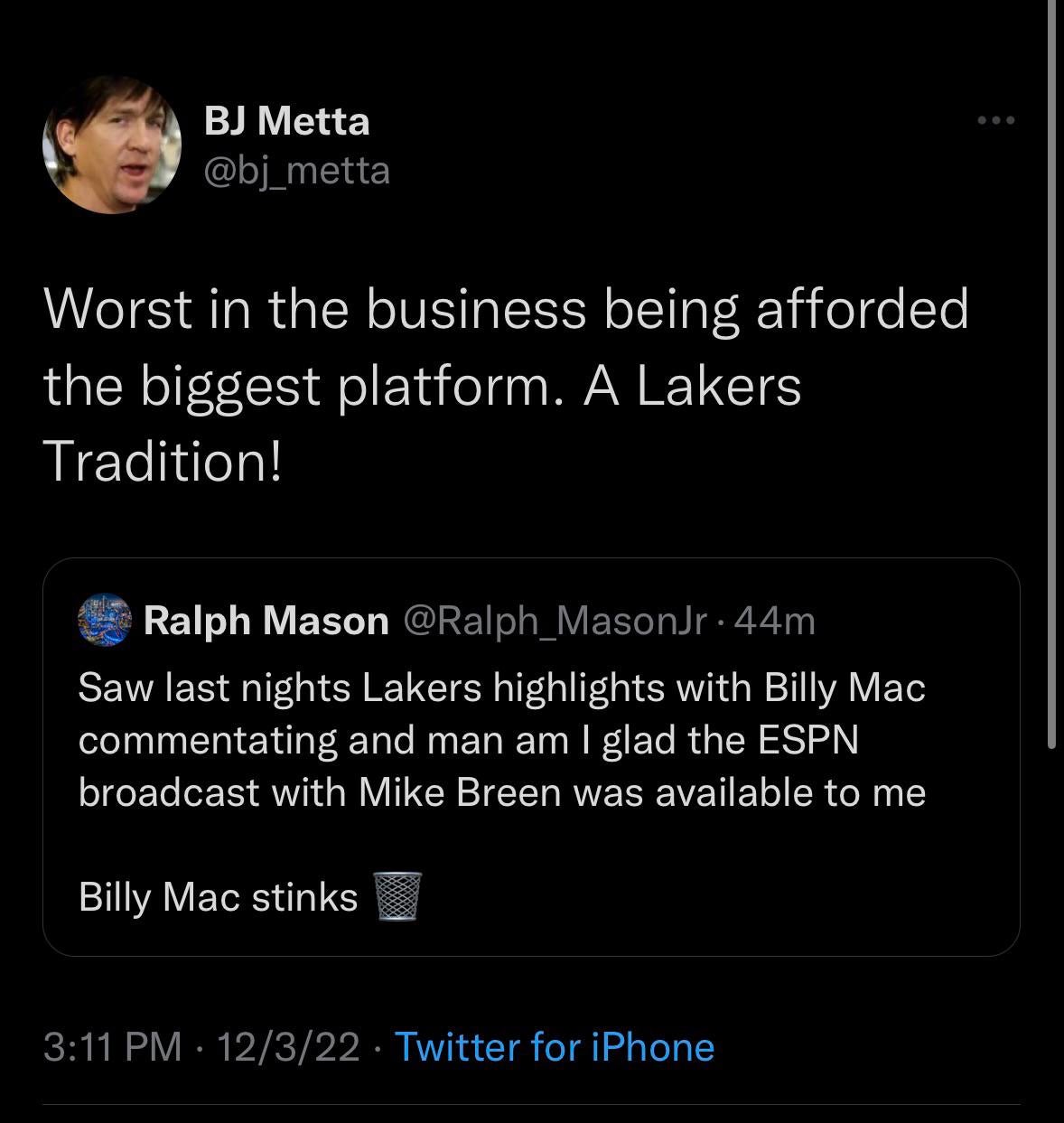Click the word "Tradition!" in the tweet
The width and height of the screenshot is (1064, 1123).
tap(163, 461)
